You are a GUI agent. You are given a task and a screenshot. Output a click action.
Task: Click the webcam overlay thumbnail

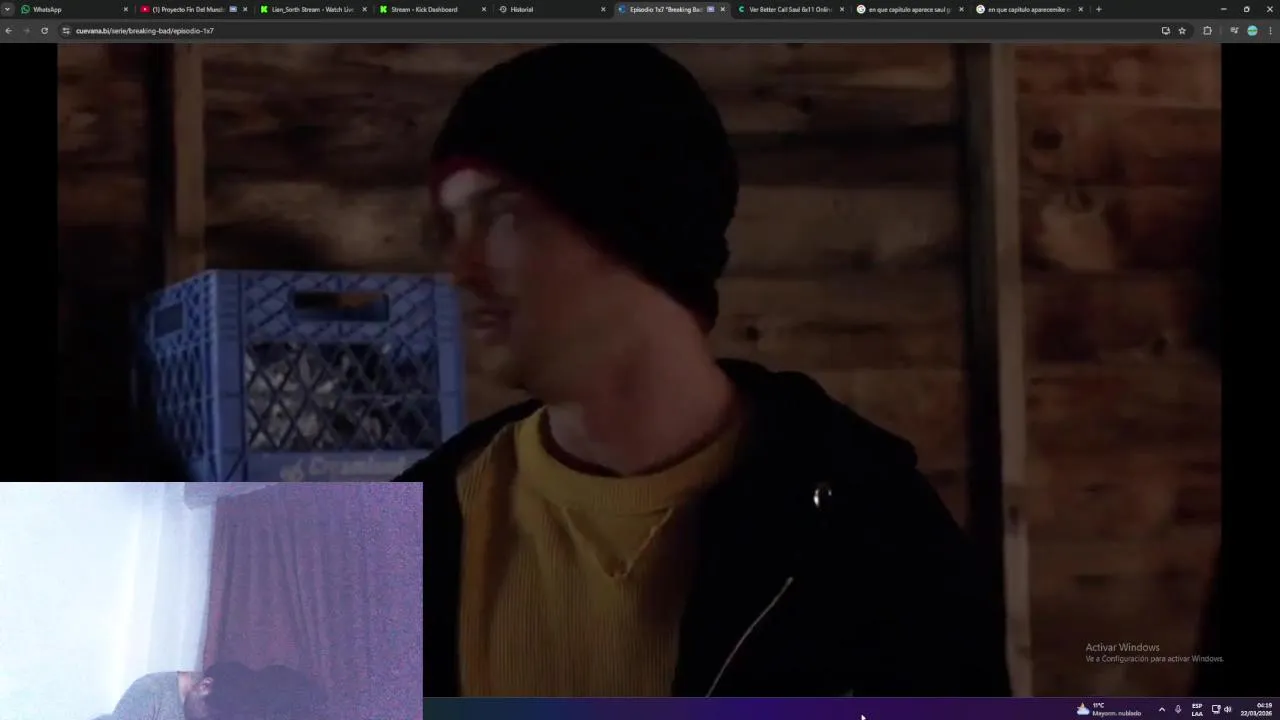[x=211, y=601]
